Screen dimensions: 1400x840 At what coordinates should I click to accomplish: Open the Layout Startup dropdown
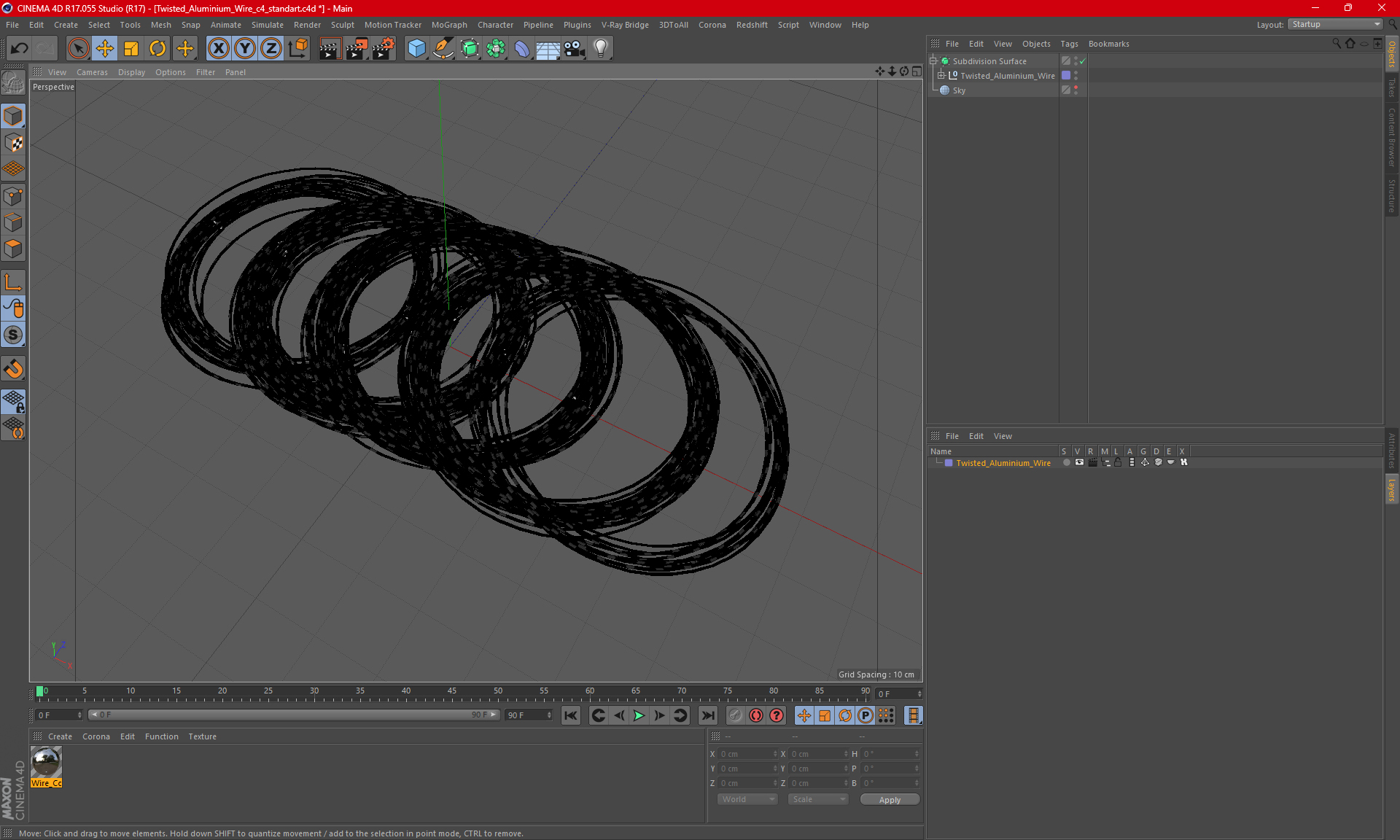click(x=1336, y=24)
